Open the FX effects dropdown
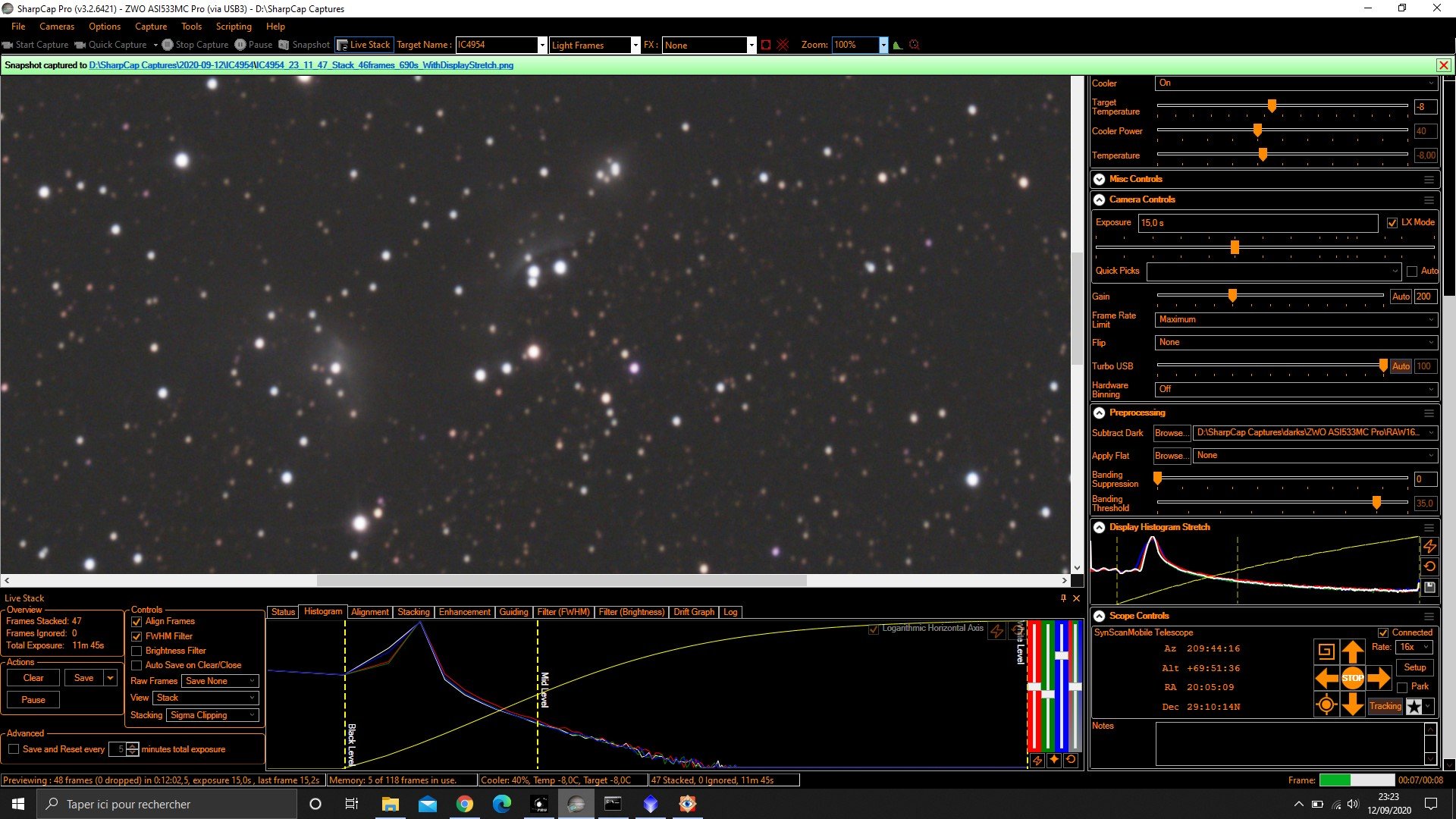Image resolution: width=1456 pixels, height=819 pixels. (752, 45)
